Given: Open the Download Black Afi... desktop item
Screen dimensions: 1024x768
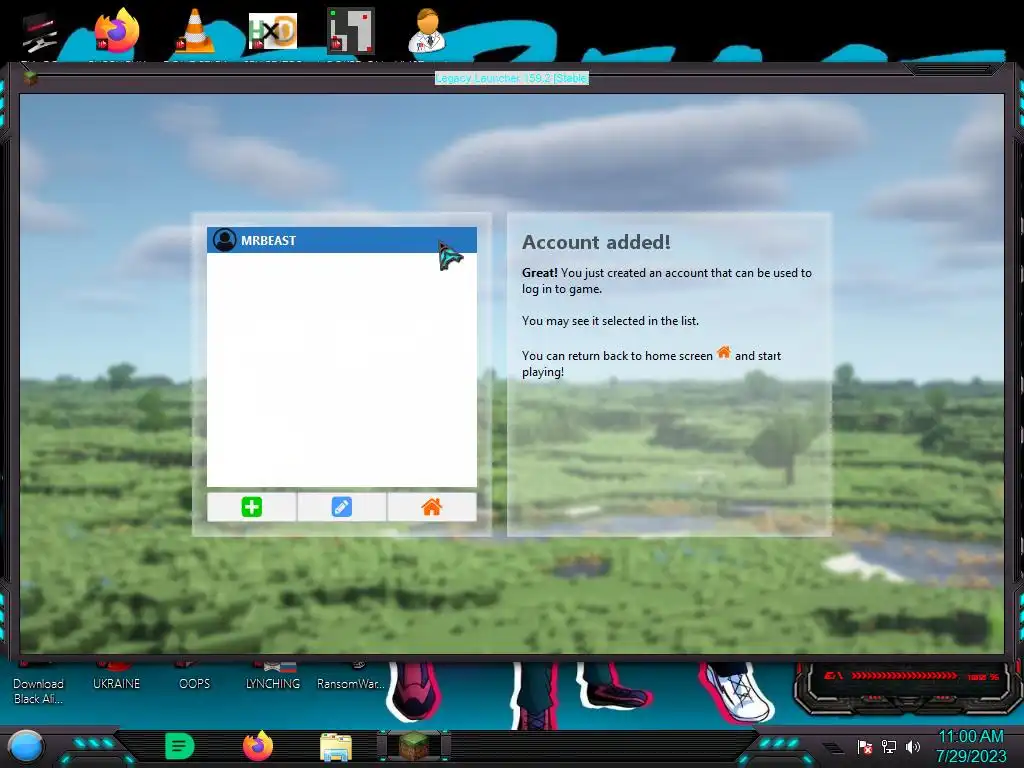Looking at the screenshot, I should [x=38, y=690].
